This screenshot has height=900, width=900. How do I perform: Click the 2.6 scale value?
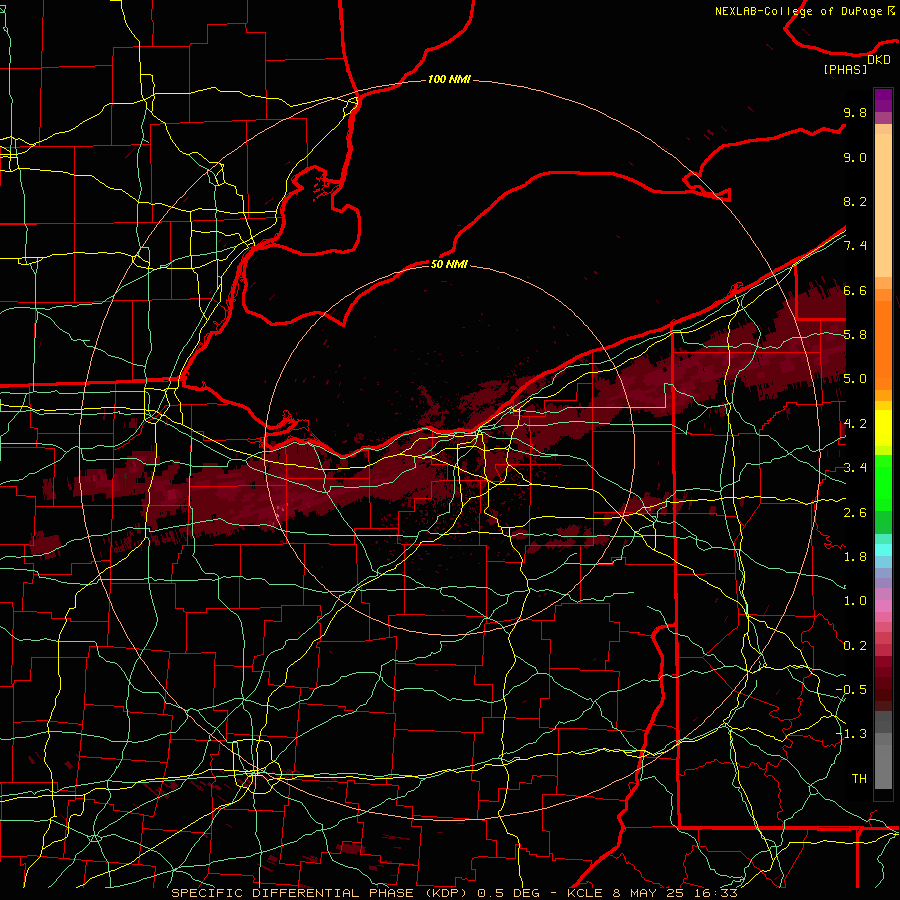[x=855, y=513]
